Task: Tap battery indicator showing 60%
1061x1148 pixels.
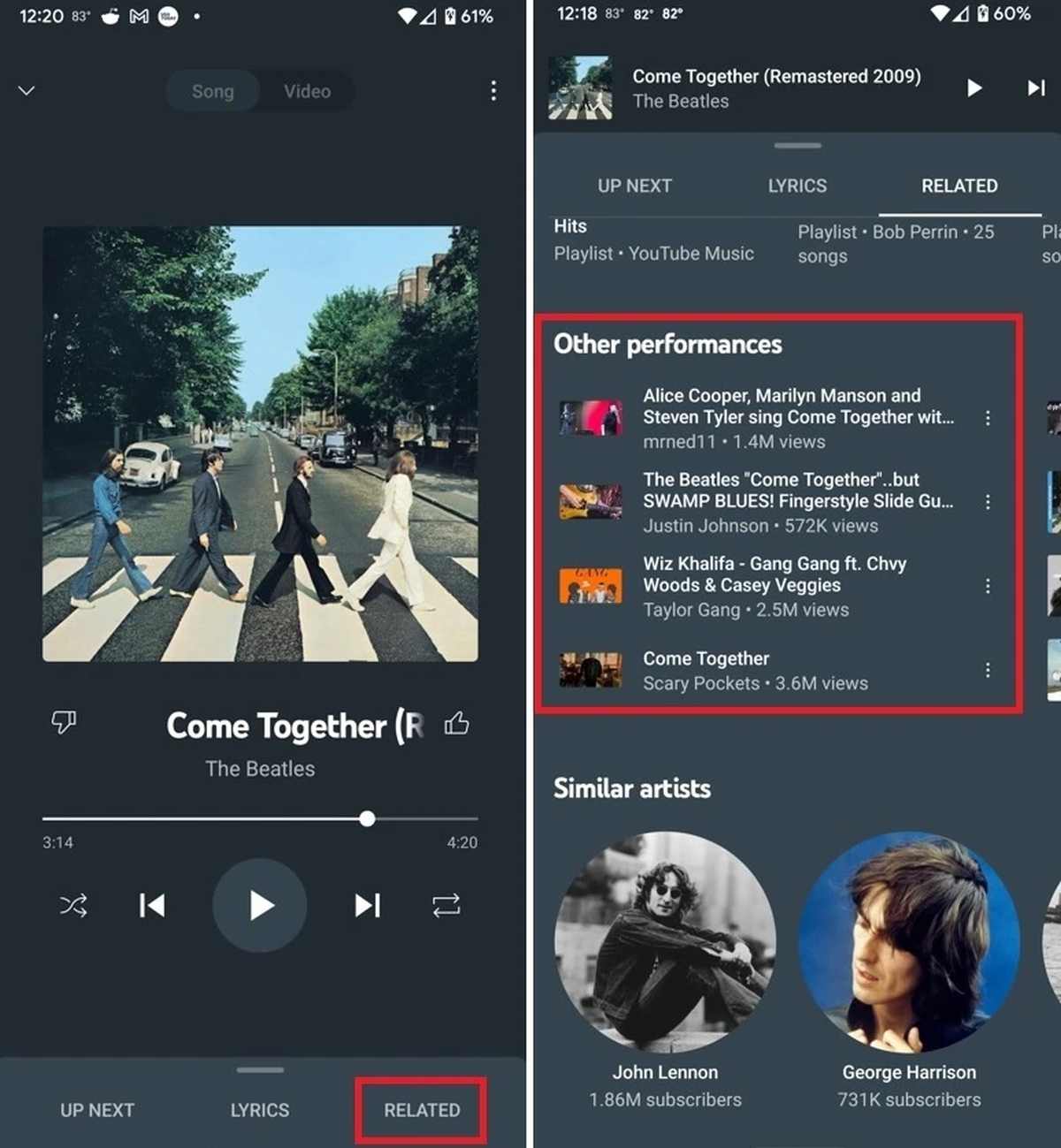Action: tap(1003, 13)
